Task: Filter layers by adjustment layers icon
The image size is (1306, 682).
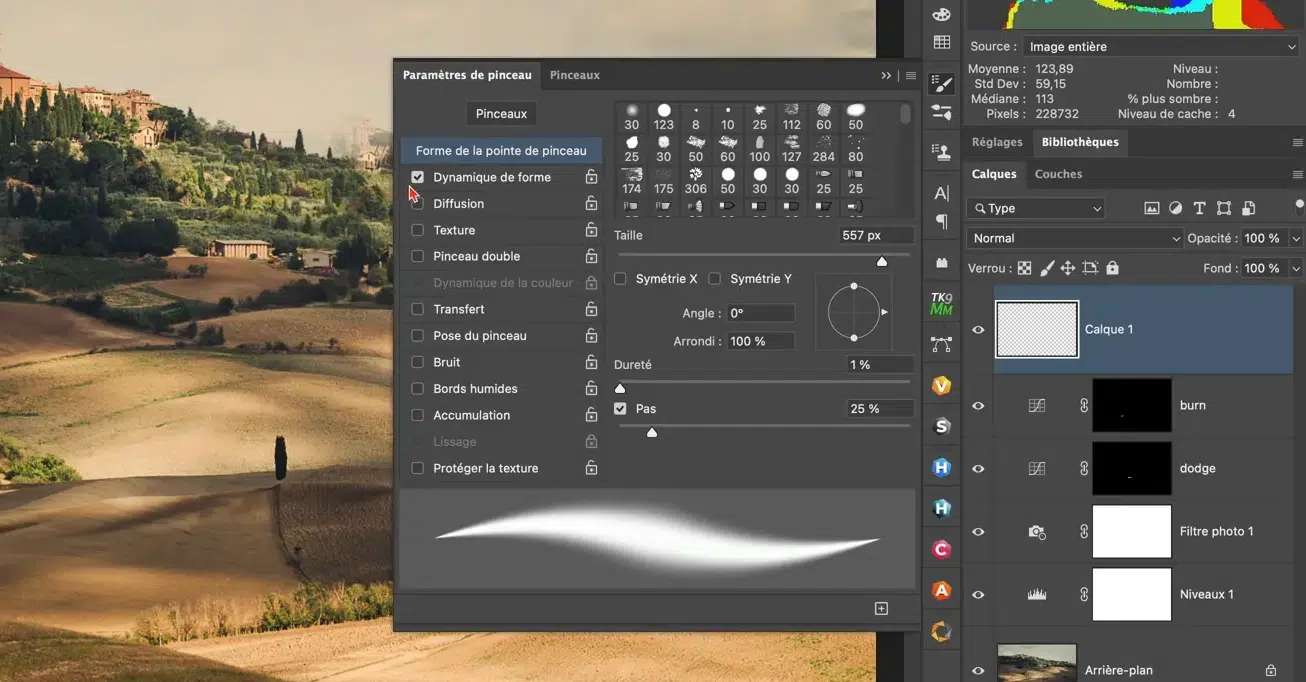Action: coord(1176,208)
